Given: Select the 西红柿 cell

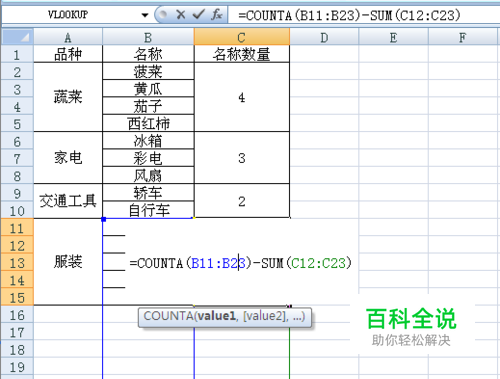Looking at the screenshot, I should [x=148, y=123].
